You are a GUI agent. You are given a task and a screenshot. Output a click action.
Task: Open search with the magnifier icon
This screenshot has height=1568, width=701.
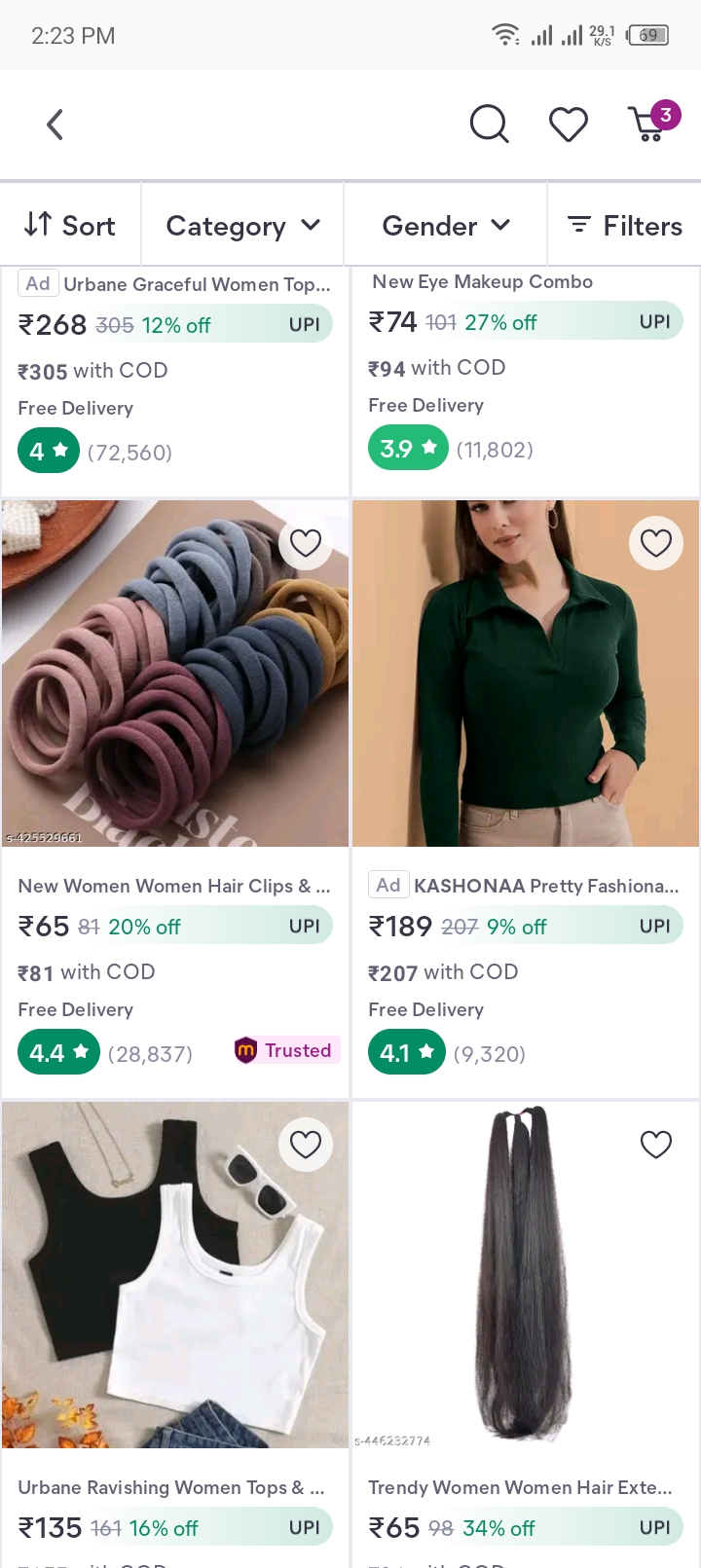tap(489, 125)
